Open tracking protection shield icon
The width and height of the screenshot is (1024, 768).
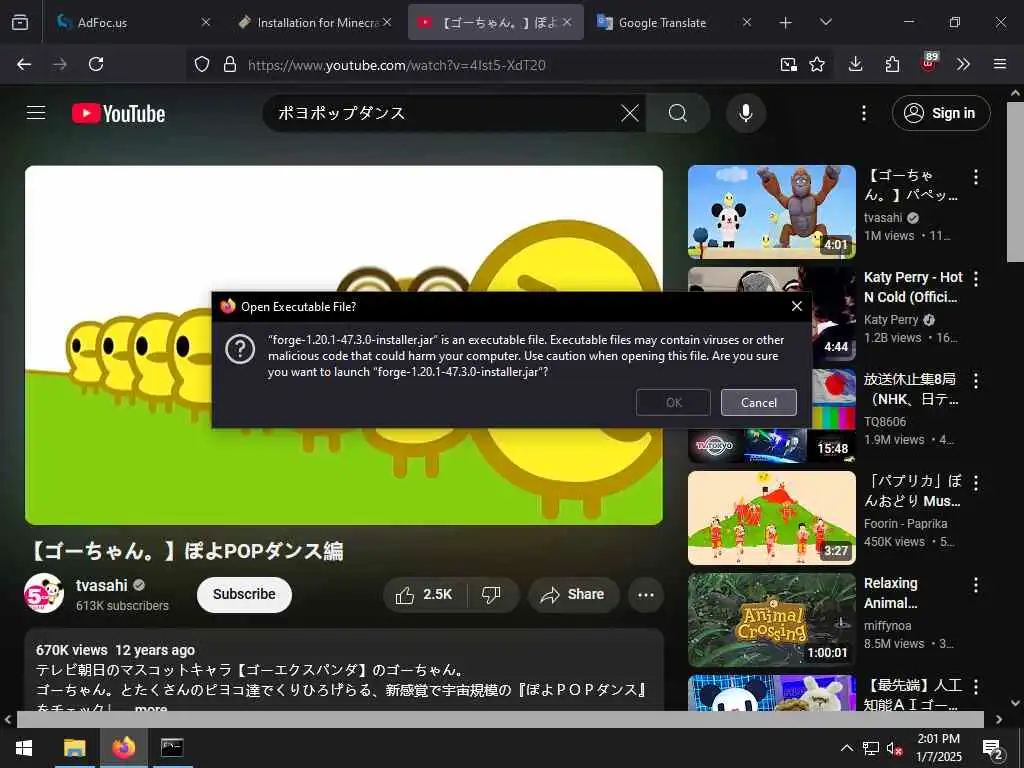202,64
